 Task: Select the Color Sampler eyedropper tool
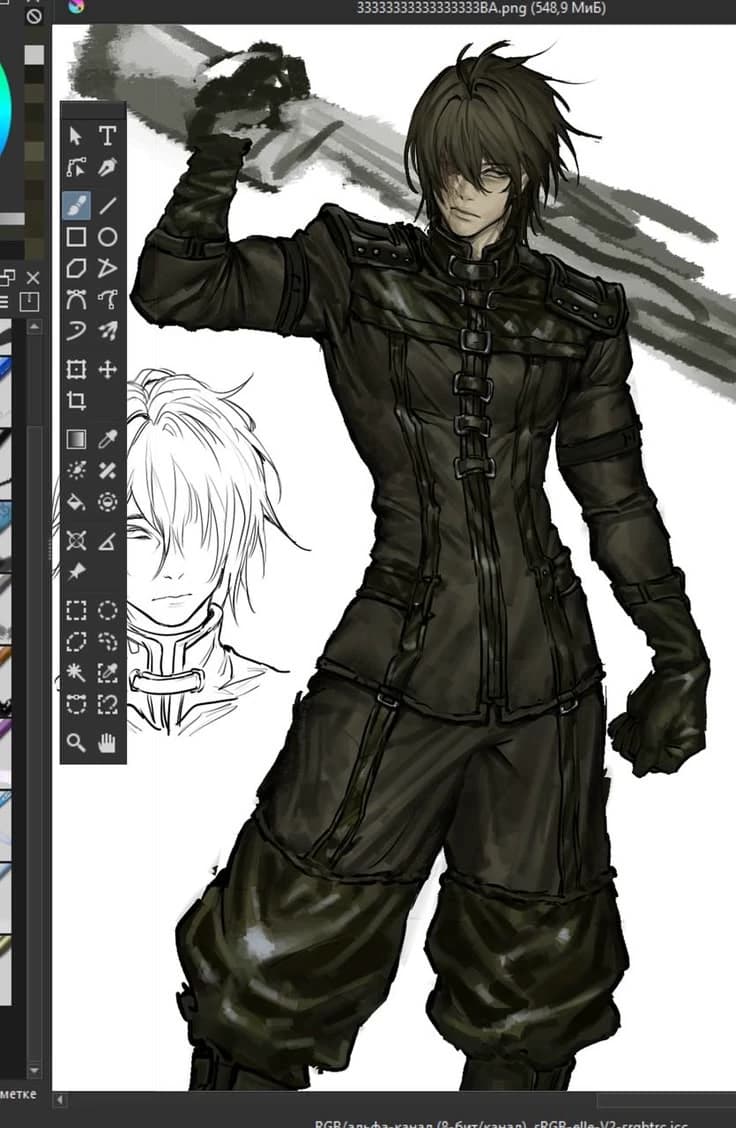(107, 439)
